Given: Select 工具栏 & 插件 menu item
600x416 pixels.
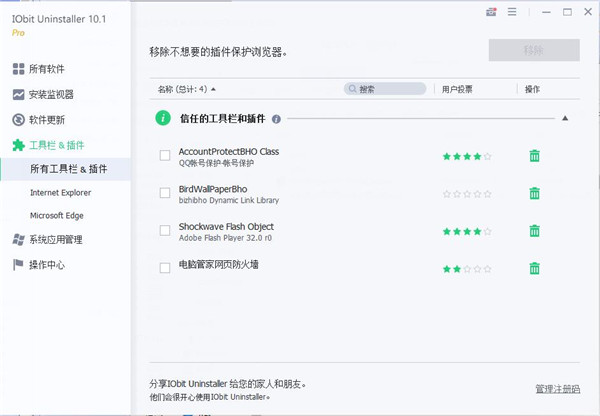Looking at the screenshot, I should (57, 145).
